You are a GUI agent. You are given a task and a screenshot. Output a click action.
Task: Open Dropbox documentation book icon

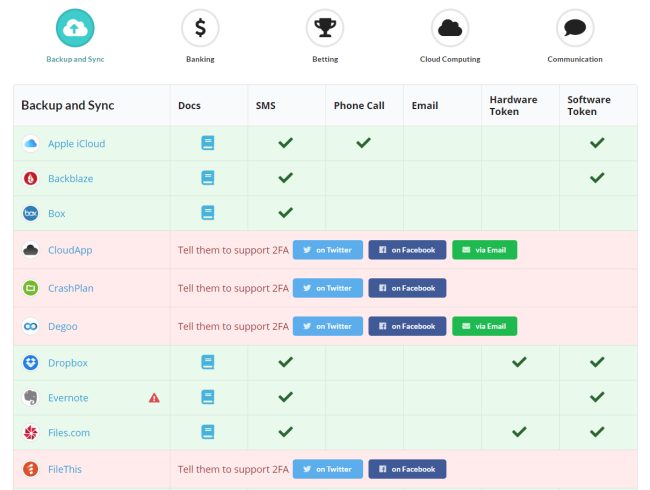click(x=208, y=362)
